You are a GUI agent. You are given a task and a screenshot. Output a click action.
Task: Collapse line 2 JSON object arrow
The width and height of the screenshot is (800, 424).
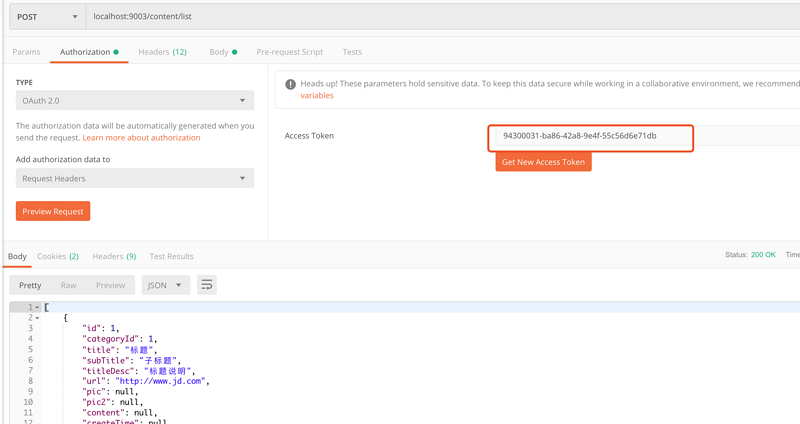pyautogui.click(x=38, y=318)
